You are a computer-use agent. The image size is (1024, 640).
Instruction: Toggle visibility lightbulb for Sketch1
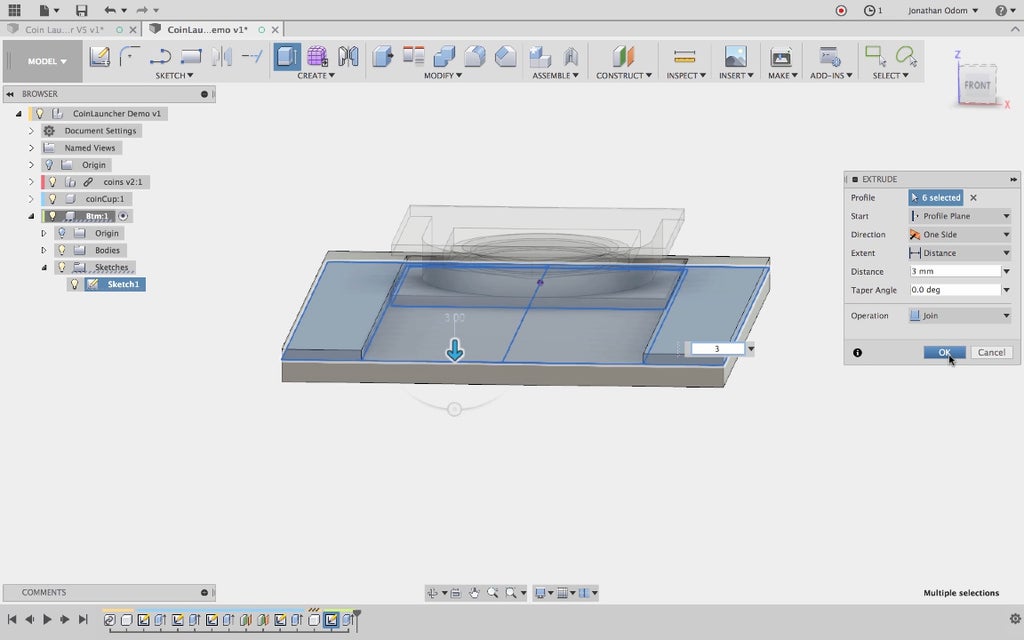click(74, 284)
